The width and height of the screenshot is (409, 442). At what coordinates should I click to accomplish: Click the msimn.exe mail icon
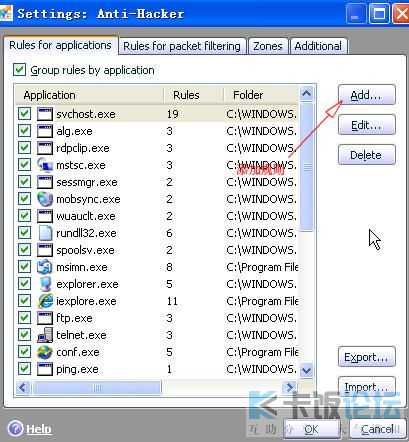tap(45, 267)
